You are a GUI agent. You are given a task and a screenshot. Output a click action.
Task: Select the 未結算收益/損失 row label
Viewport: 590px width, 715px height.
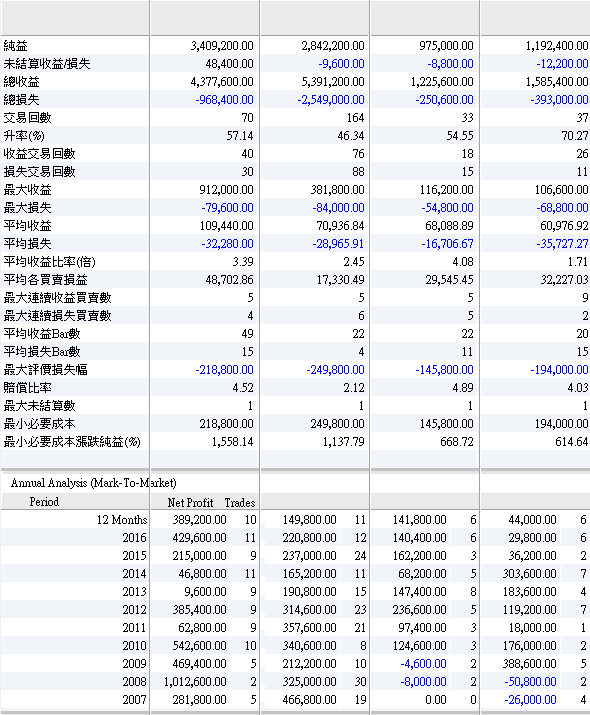click(x=47, y=64)
